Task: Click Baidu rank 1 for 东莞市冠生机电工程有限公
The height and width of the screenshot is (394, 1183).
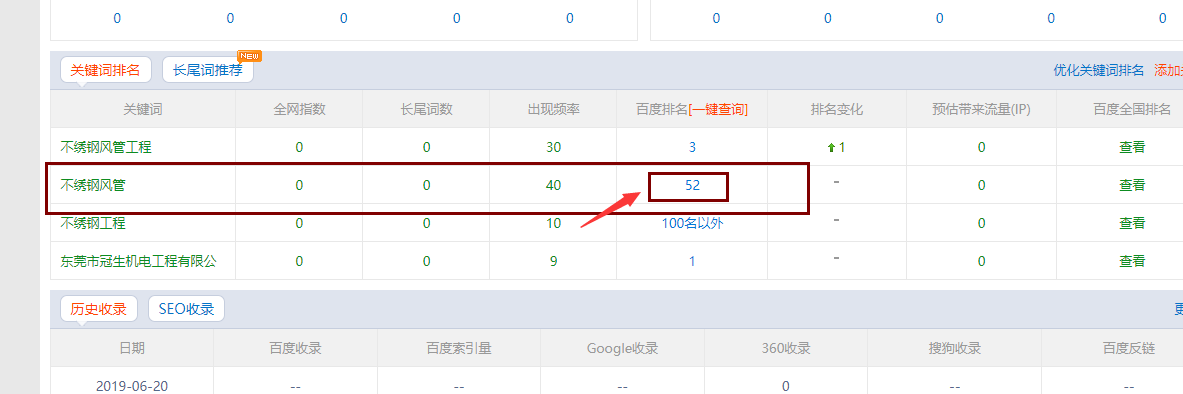Action: 692,261
